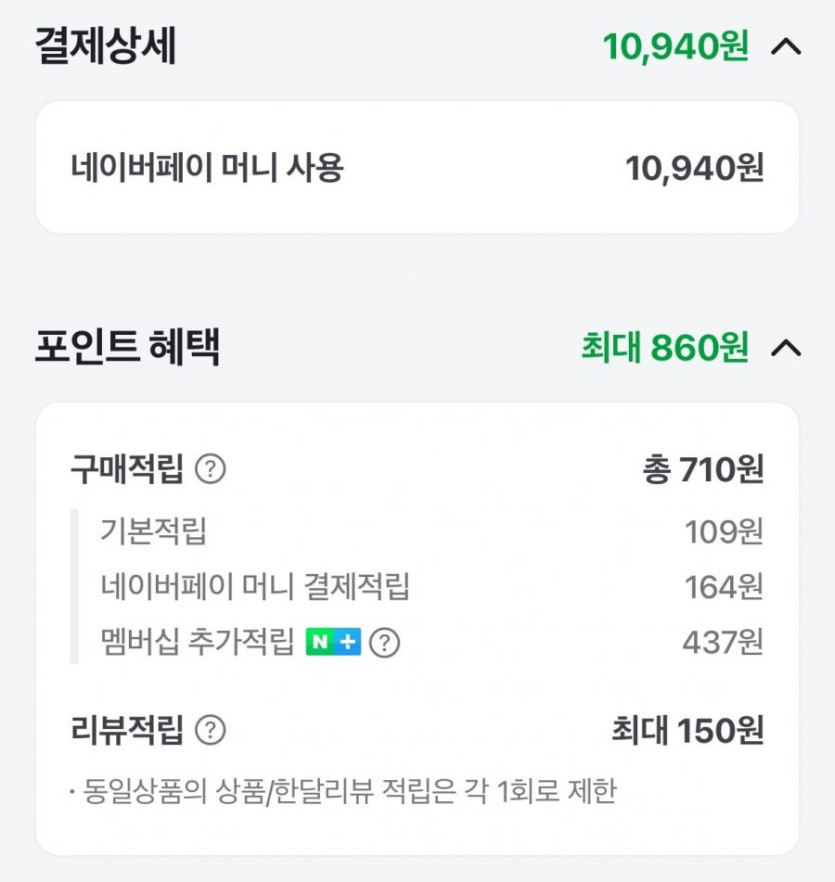Collapse the 결제상세 section chevron
The image size is (835, 882).
tap(787, 47)
